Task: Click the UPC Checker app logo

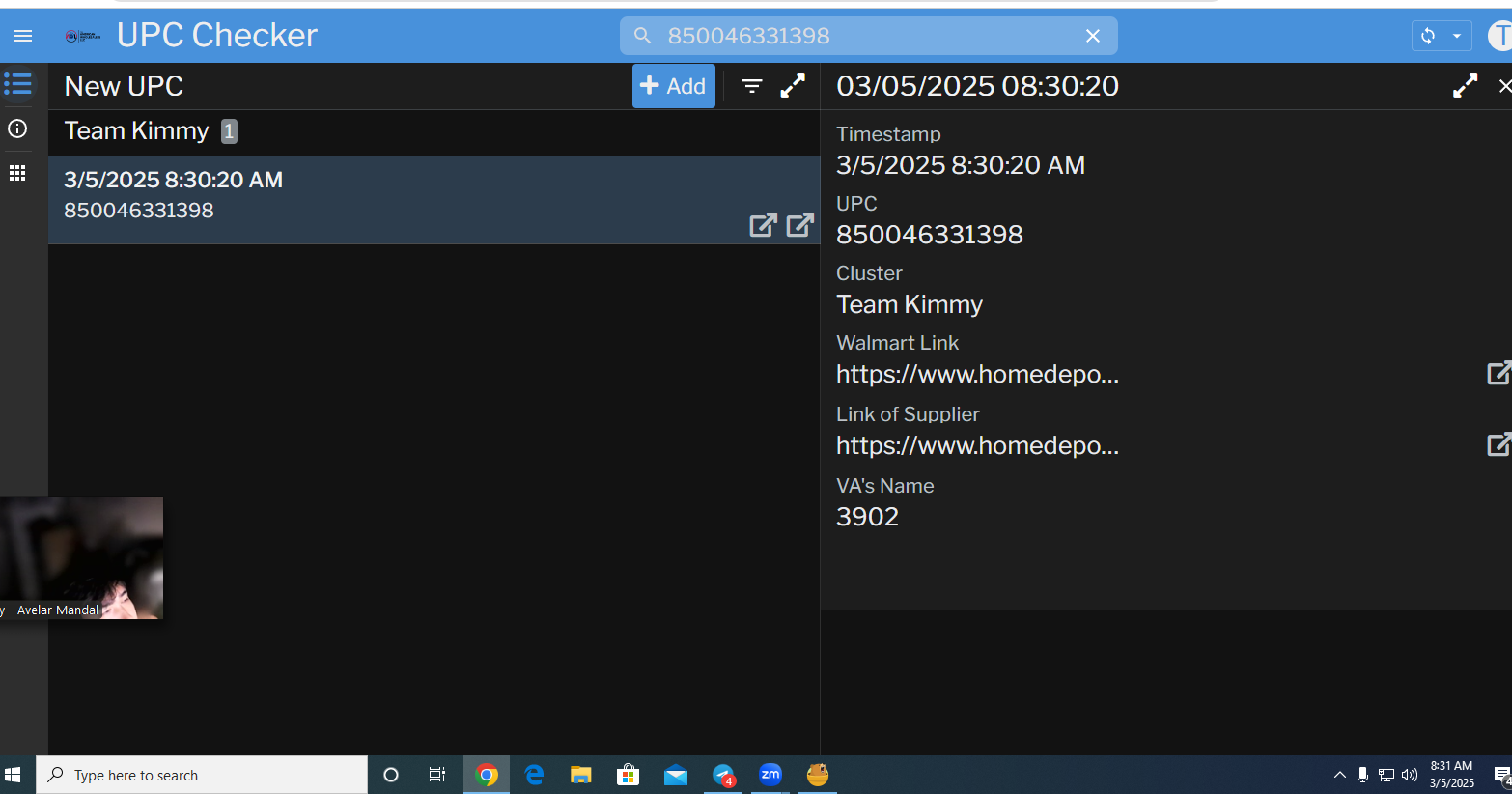Action: [83, 36]
